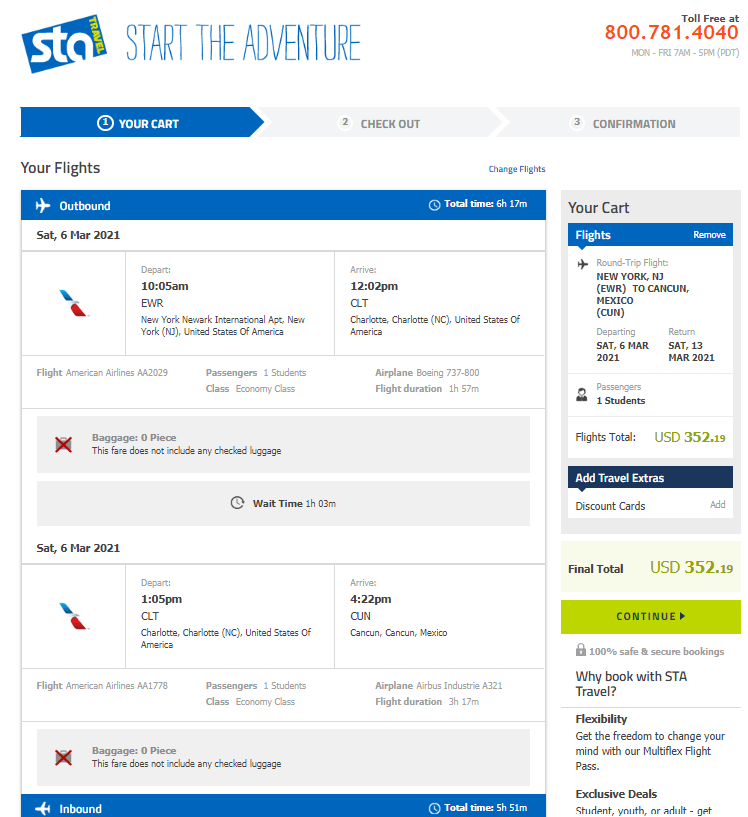Screen dimensions: 748x817
Task: Remove flights from the cart
Action: click(x=709, y=234)
